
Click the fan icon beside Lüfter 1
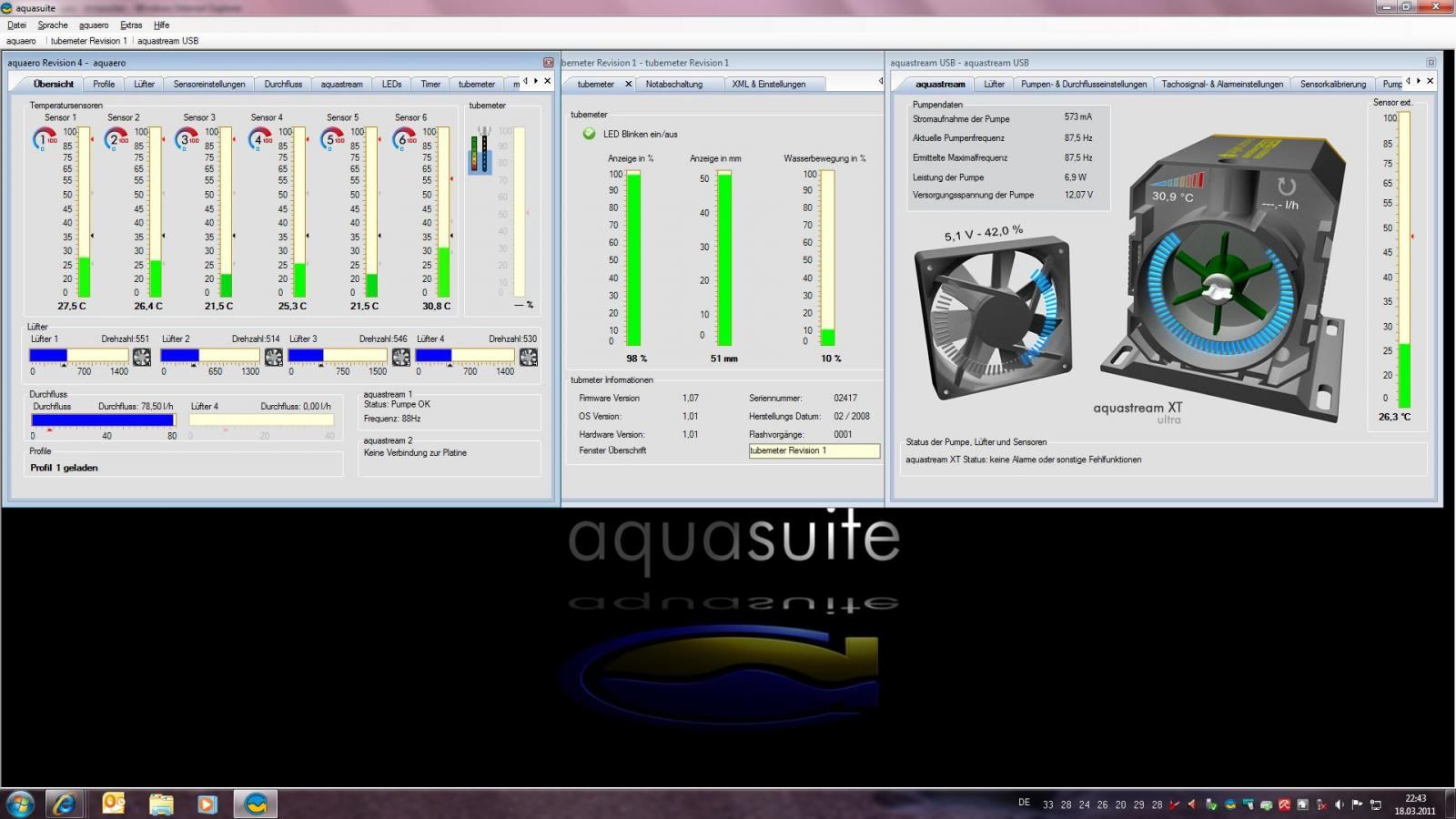point(142,357)
